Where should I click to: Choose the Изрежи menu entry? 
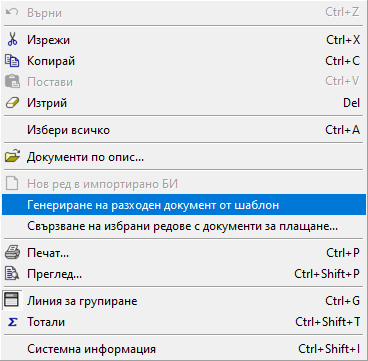pos(184,40)
